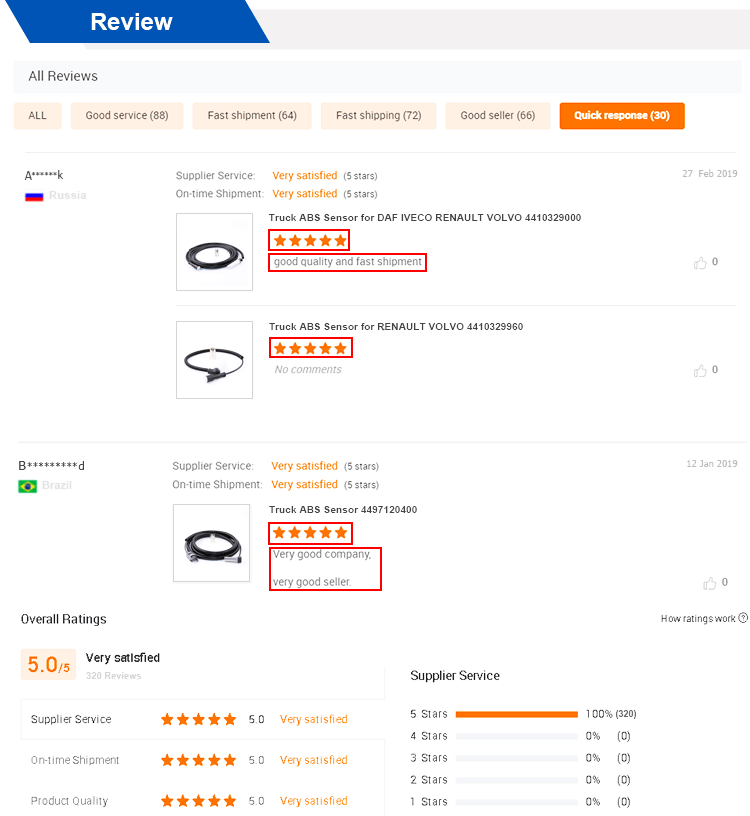Open the 4410329960 sensor thumbnail image
750x816 pixels.
click(x=214, y=360)
